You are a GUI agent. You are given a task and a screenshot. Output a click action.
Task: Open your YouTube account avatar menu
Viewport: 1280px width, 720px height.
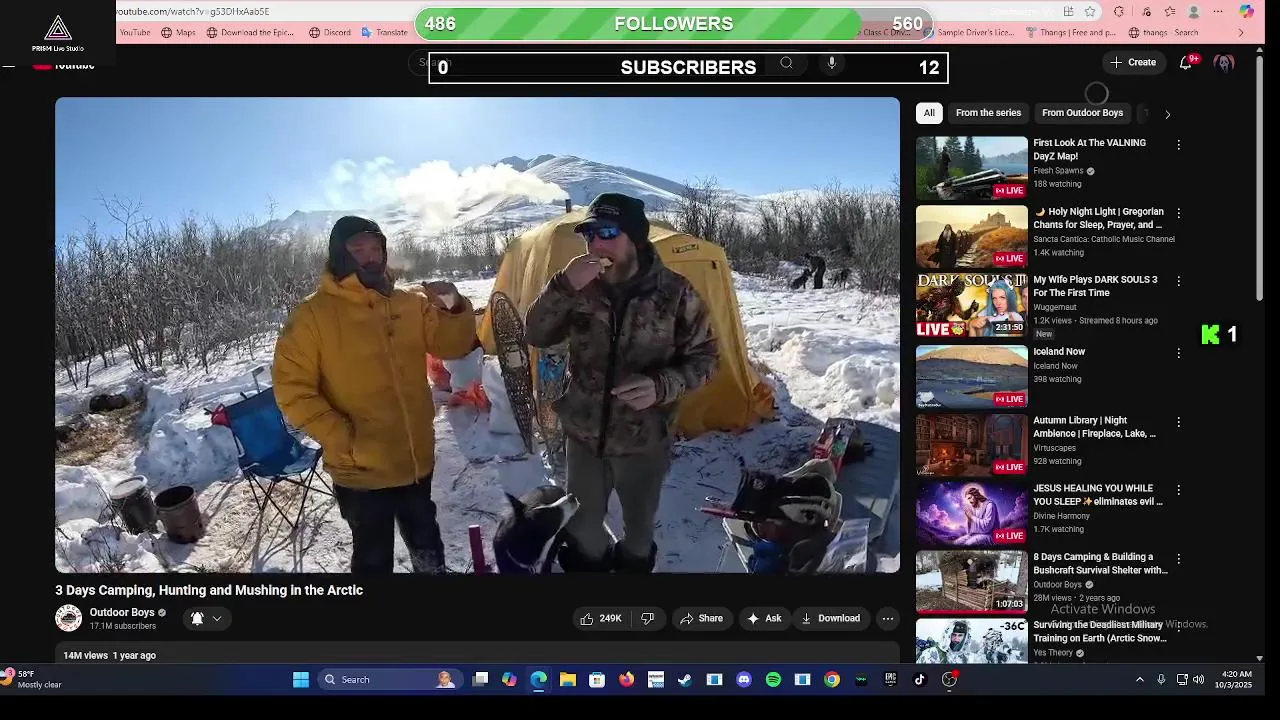1224,62
